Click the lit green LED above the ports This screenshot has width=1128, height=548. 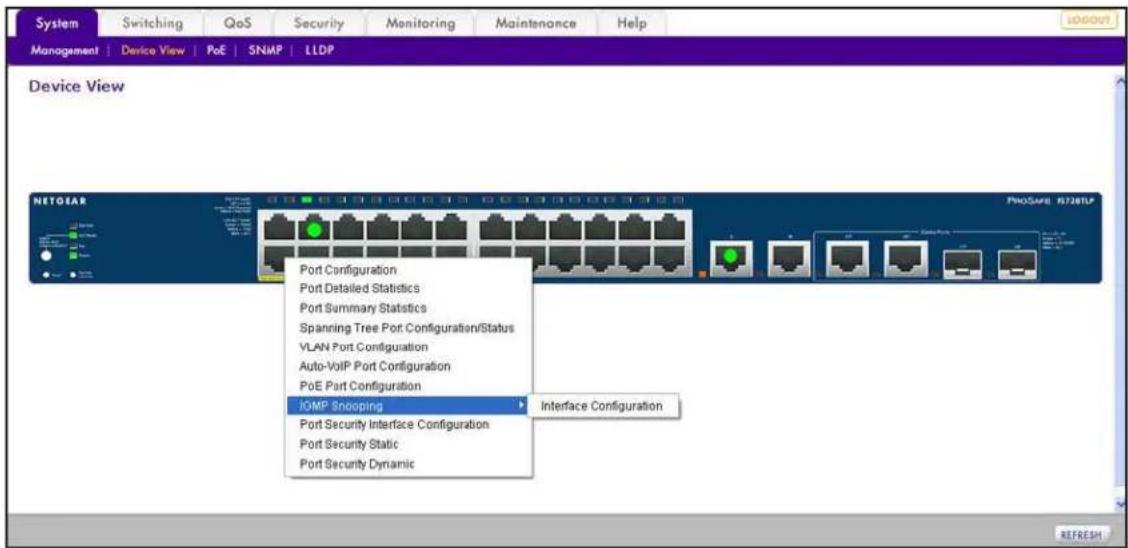pyautogui.click(x=307, y=198)
